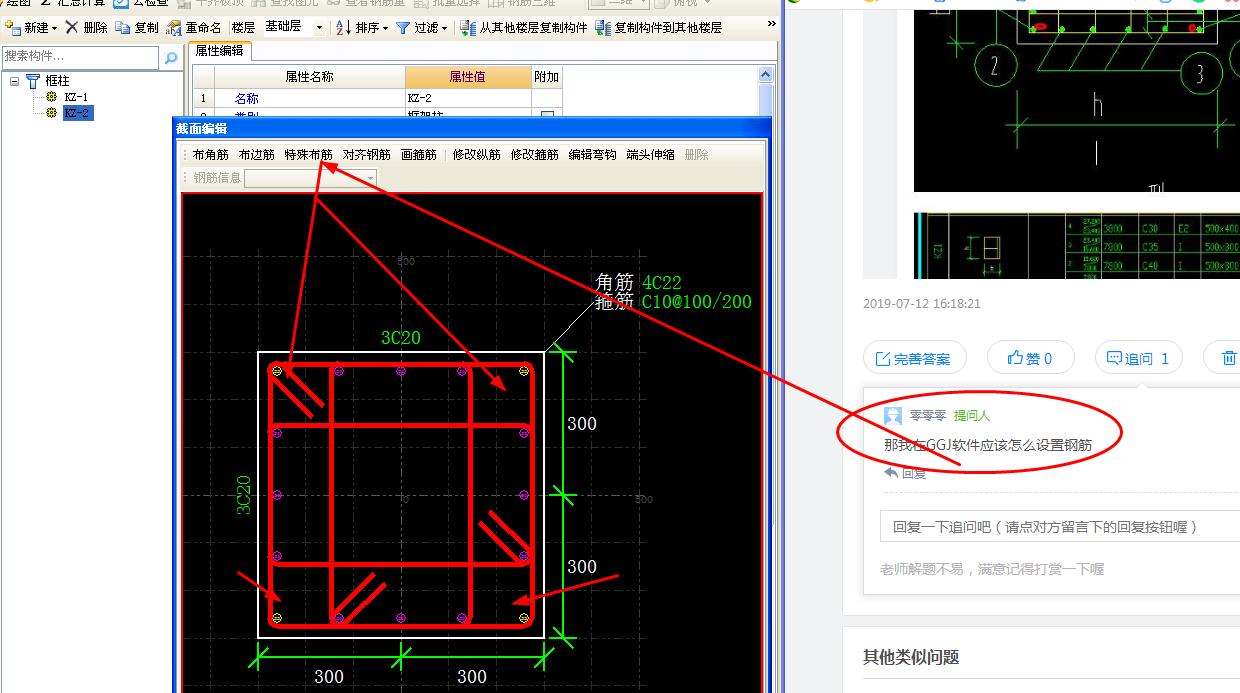Switch to the 属性编辑 tab

(x=219, y=51)
